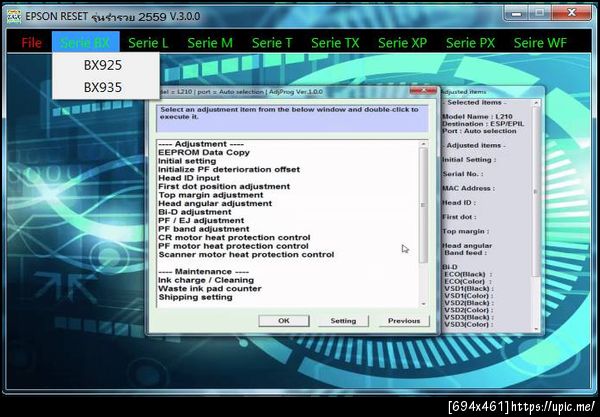Image resolution: width=600 pixels, height=417 pixels.
Task: Select PF motor heat protection control
Action: (x=233, y=246)
